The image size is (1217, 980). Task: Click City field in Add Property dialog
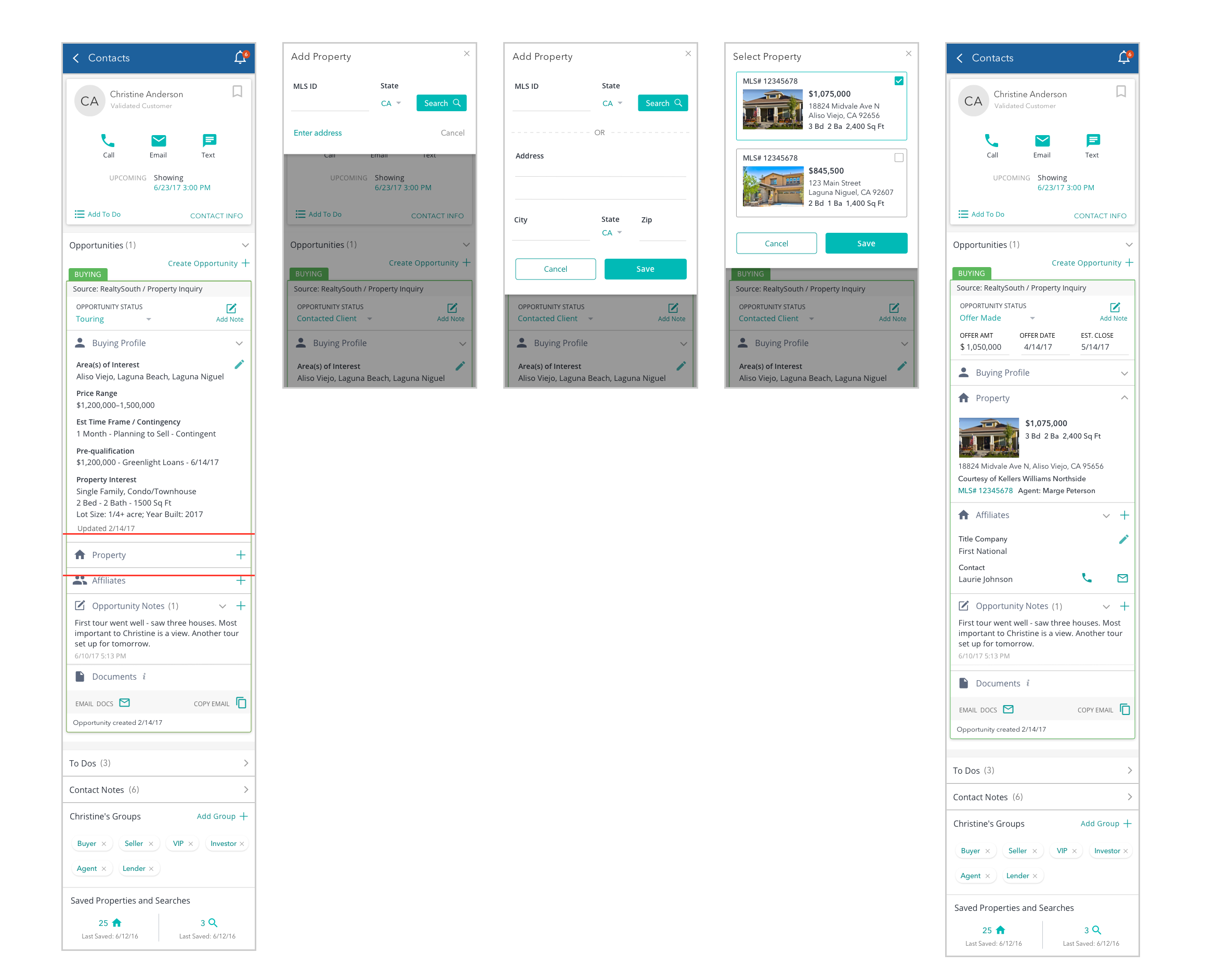(x=551, y=233)
